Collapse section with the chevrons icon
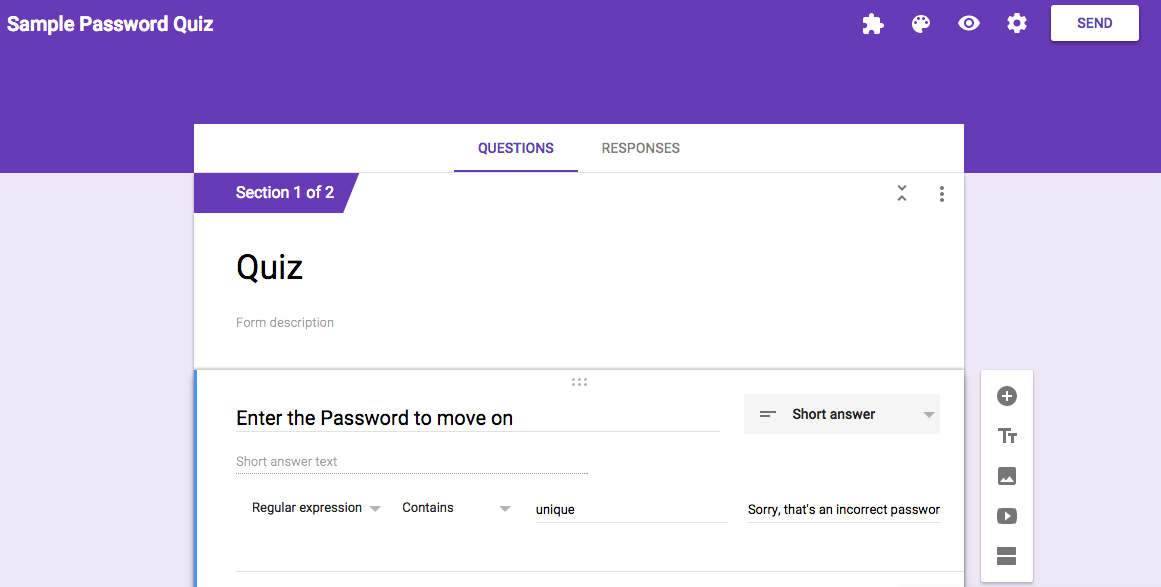 pos(902,193)
